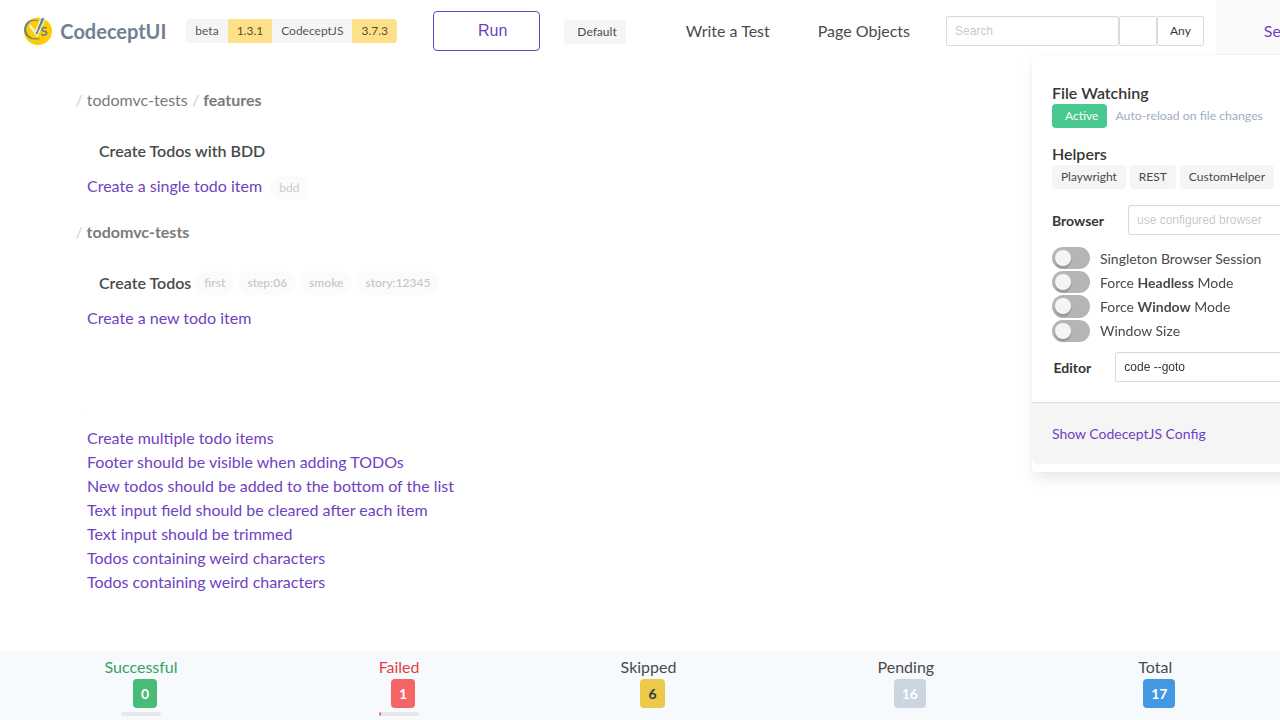Image resolution: width=1280 pixels, height=720 pixels.
Task: Focus the Browser input field
Action: [x=1204, y=220]
